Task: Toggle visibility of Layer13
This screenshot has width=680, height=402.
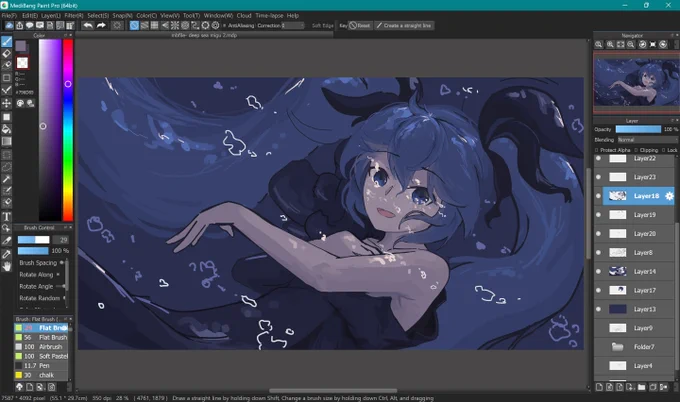Action: pos(598,309)
